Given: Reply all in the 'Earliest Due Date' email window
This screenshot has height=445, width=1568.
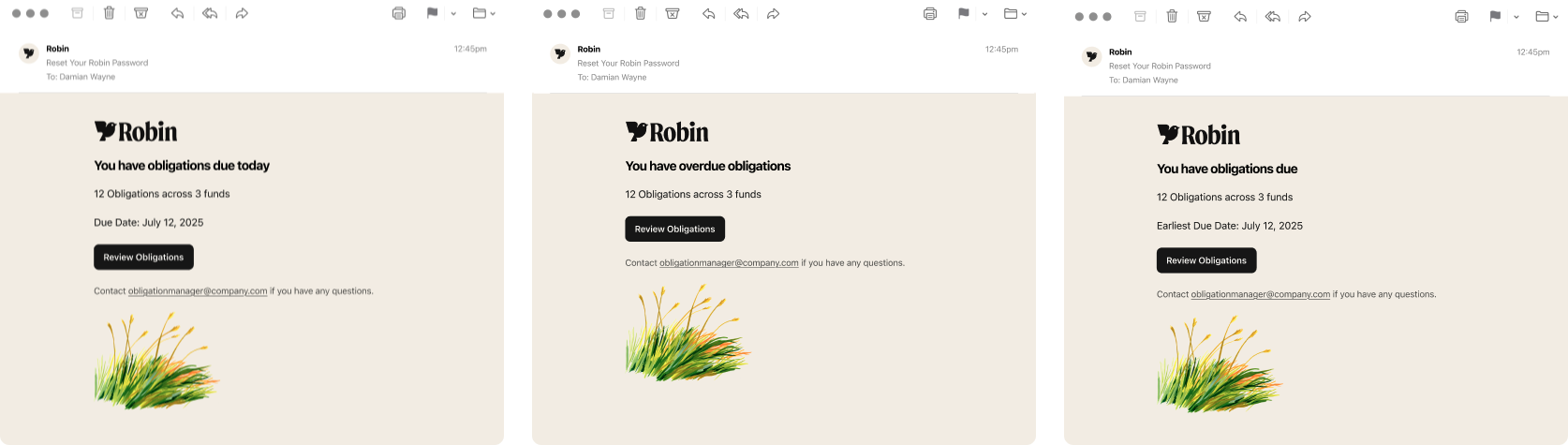Looking at the screenshot, I should click(1272, 16).
